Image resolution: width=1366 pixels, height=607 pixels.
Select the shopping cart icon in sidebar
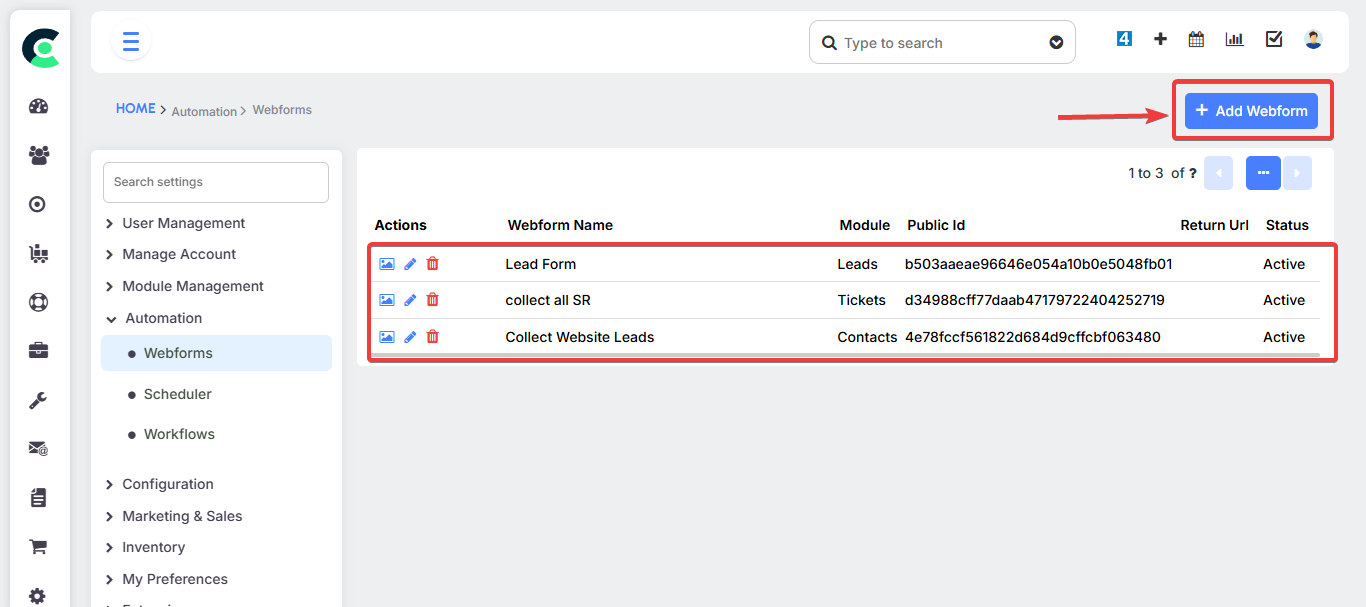point(38,546)
